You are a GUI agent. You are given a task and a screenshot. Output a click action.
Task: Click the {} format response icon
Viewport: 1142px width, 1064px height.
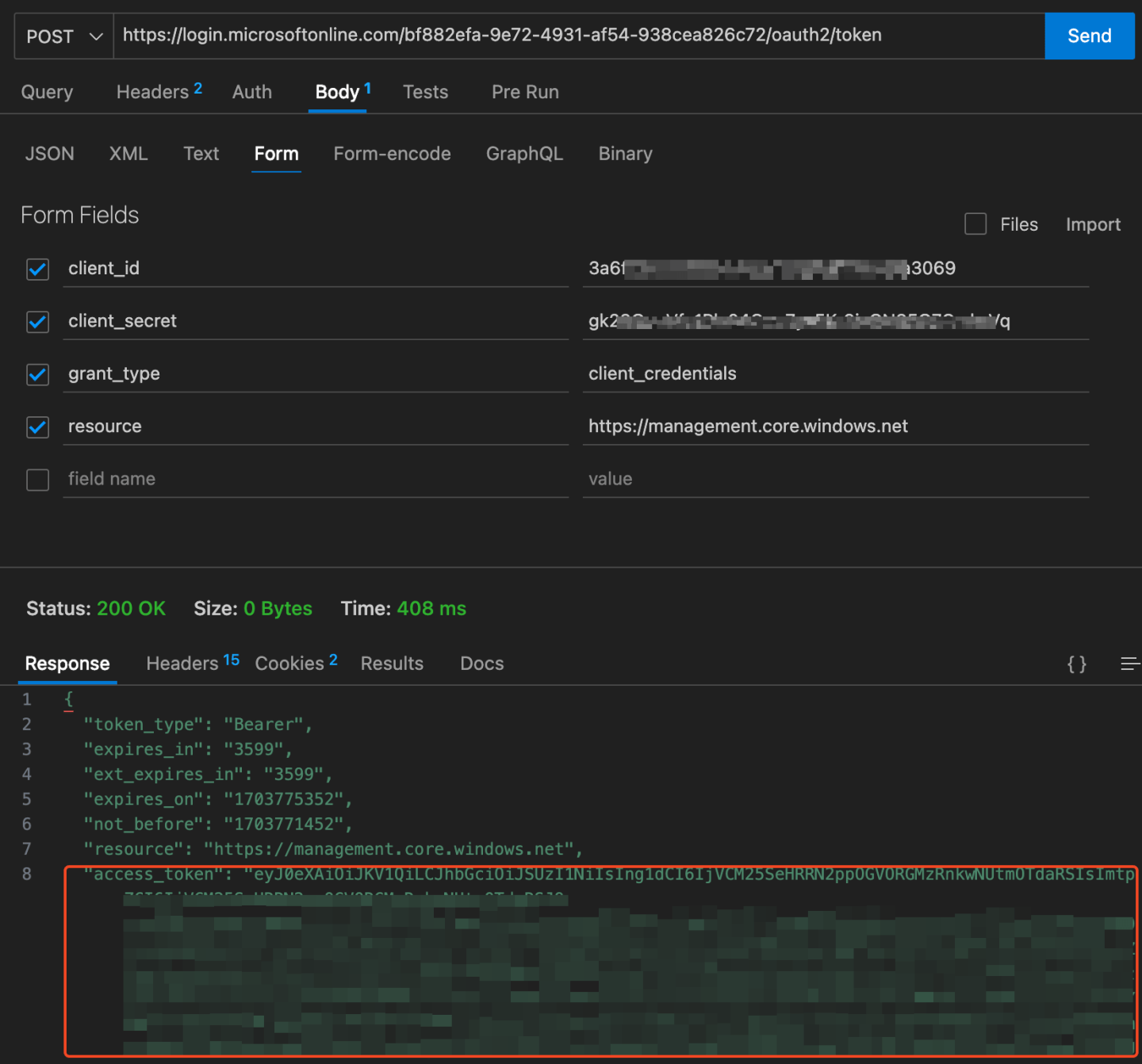point(1076,664)
